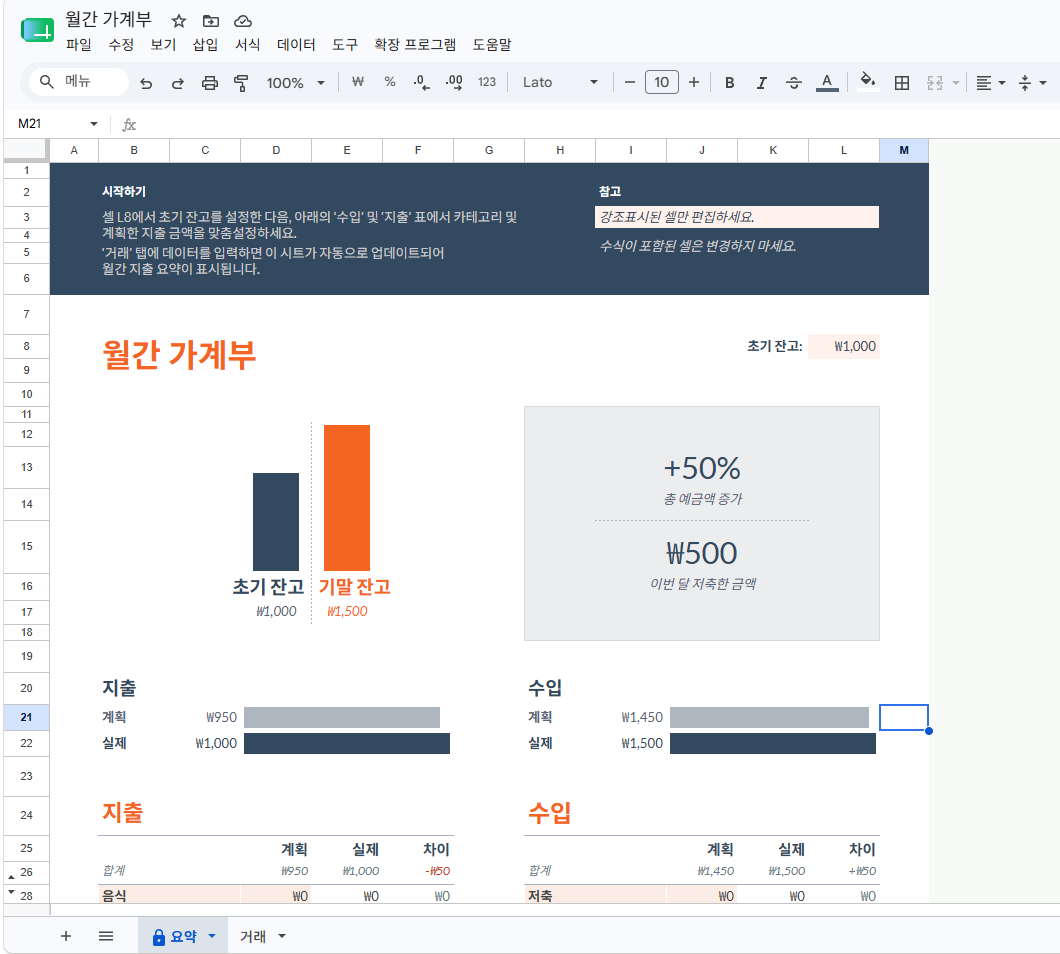Click the document title 월간 가계부
Screen dimensions: 1060x954
click(x=108, y=20)
